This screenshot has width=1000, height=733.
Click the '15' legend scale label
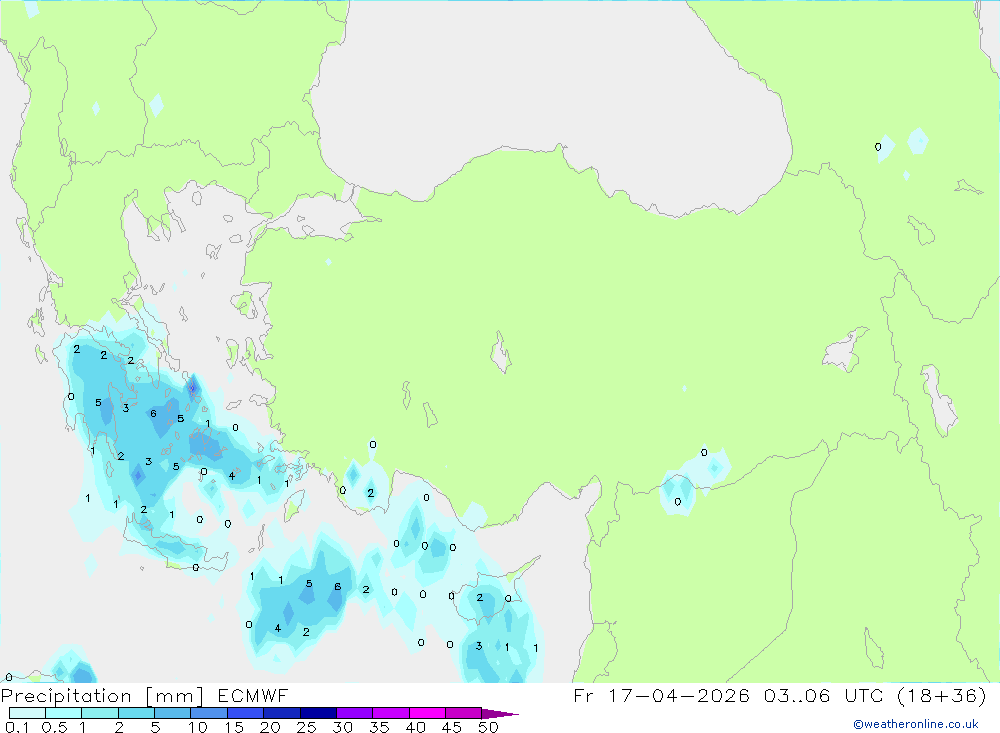[234, 727]
